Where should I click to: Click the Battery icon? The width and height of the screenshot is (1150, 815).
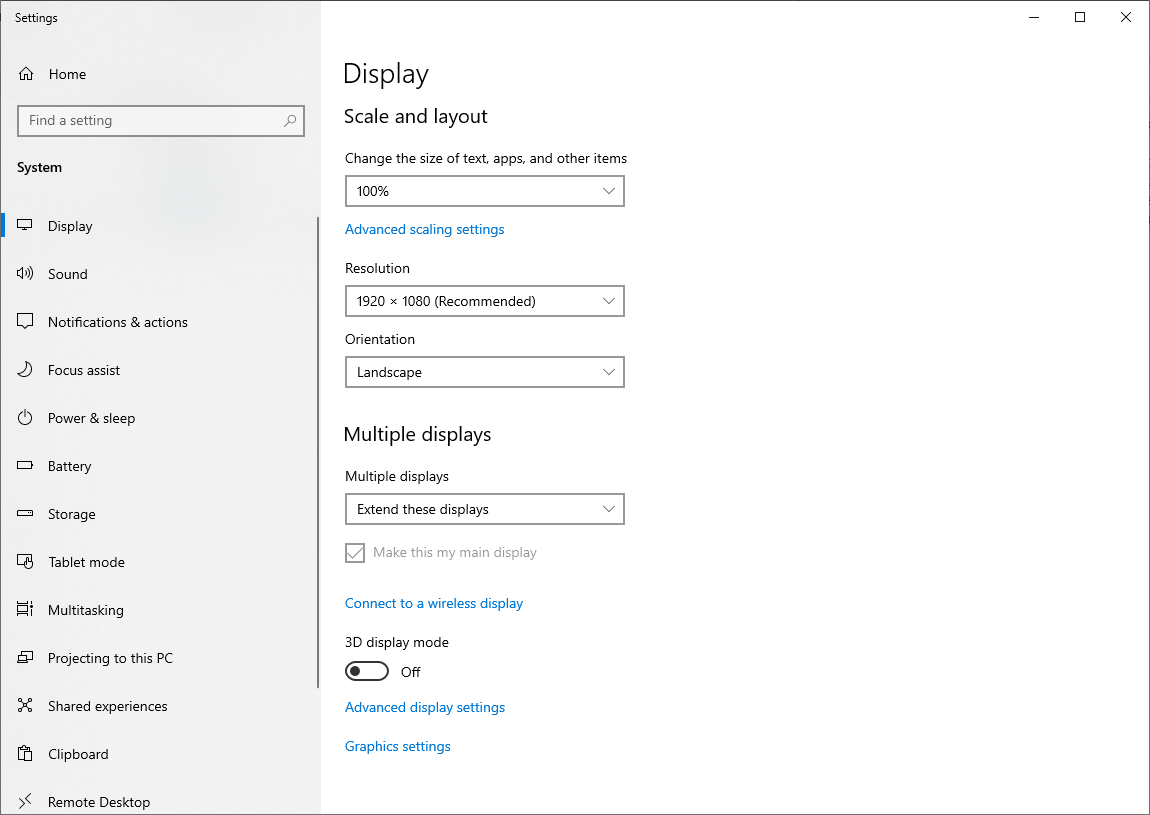tap(25, 465)
